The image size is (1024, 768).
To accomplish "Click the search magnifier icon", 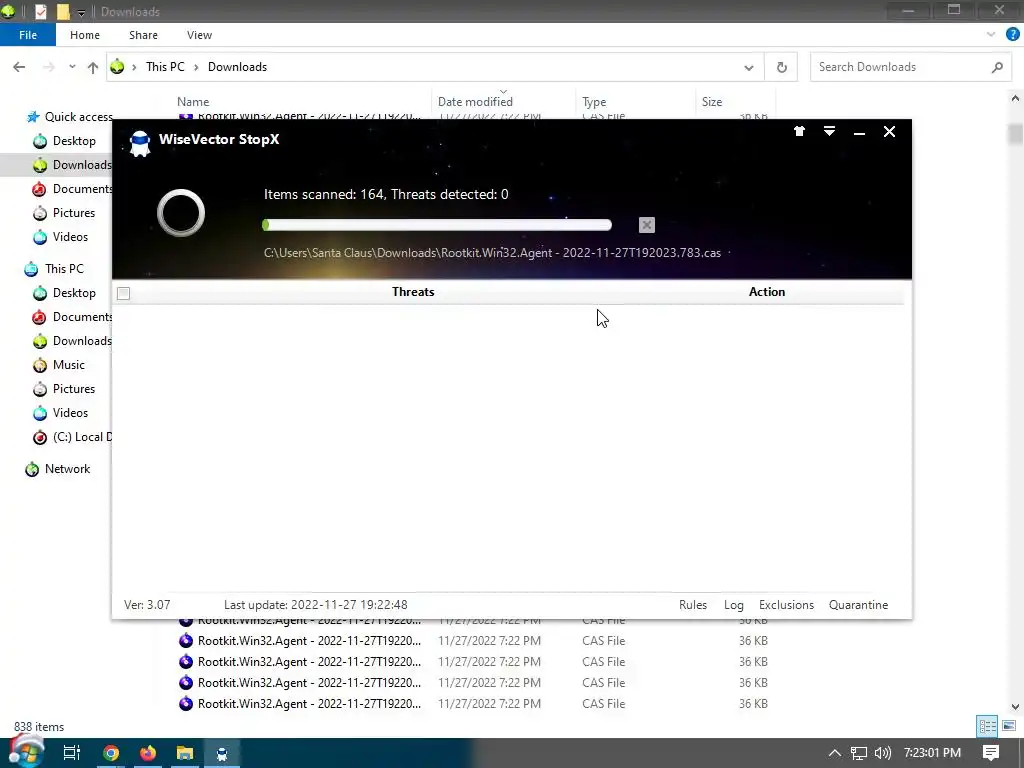I will pyautogui.click(x=997, y=67).
